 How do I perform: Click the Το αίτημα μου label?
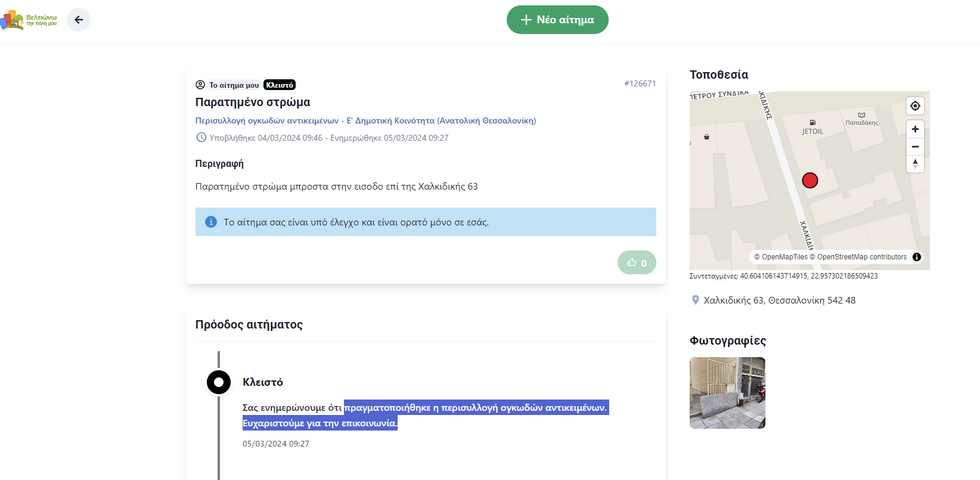234,85
